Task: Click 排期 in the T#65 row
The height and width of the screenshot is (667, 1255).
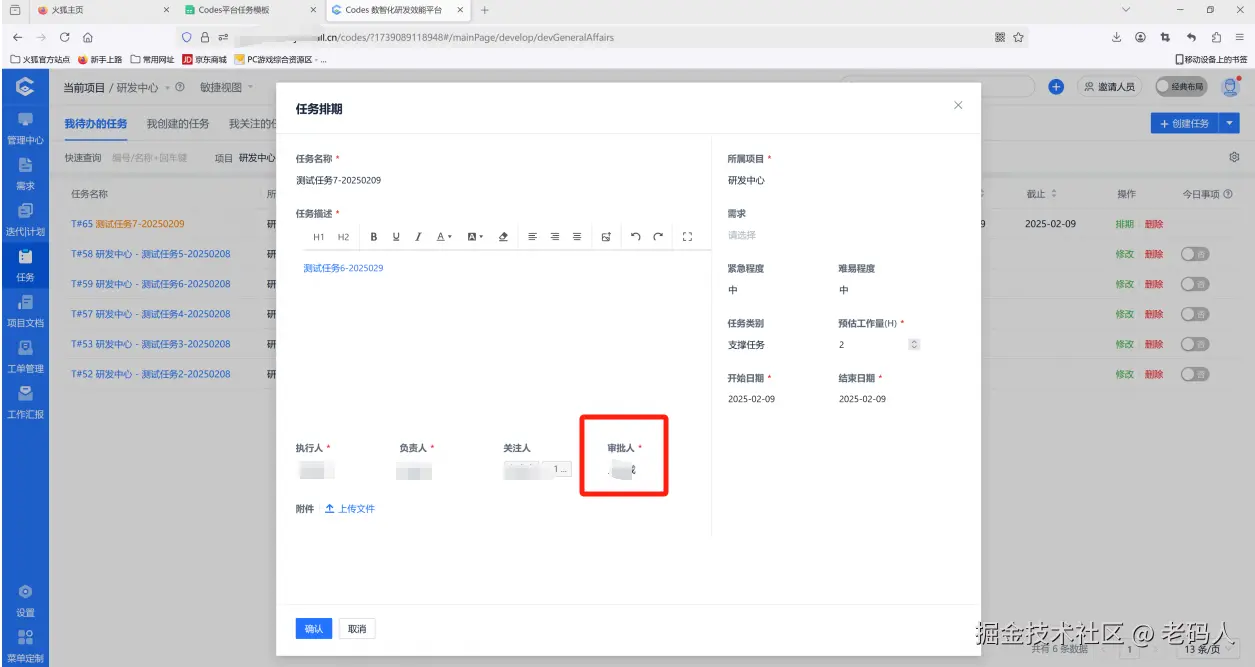Action: (x=1124, y=224)
